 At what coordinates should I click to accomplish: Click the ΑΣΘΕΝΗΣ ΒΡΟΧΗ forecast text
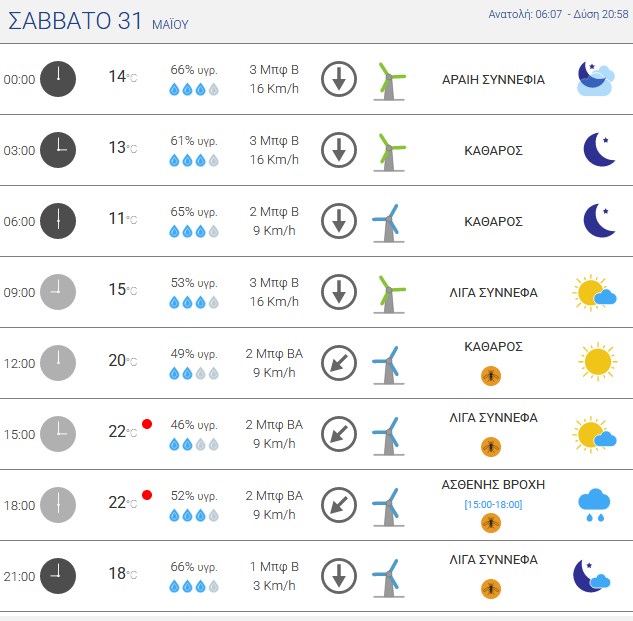(x=493, y=484)
